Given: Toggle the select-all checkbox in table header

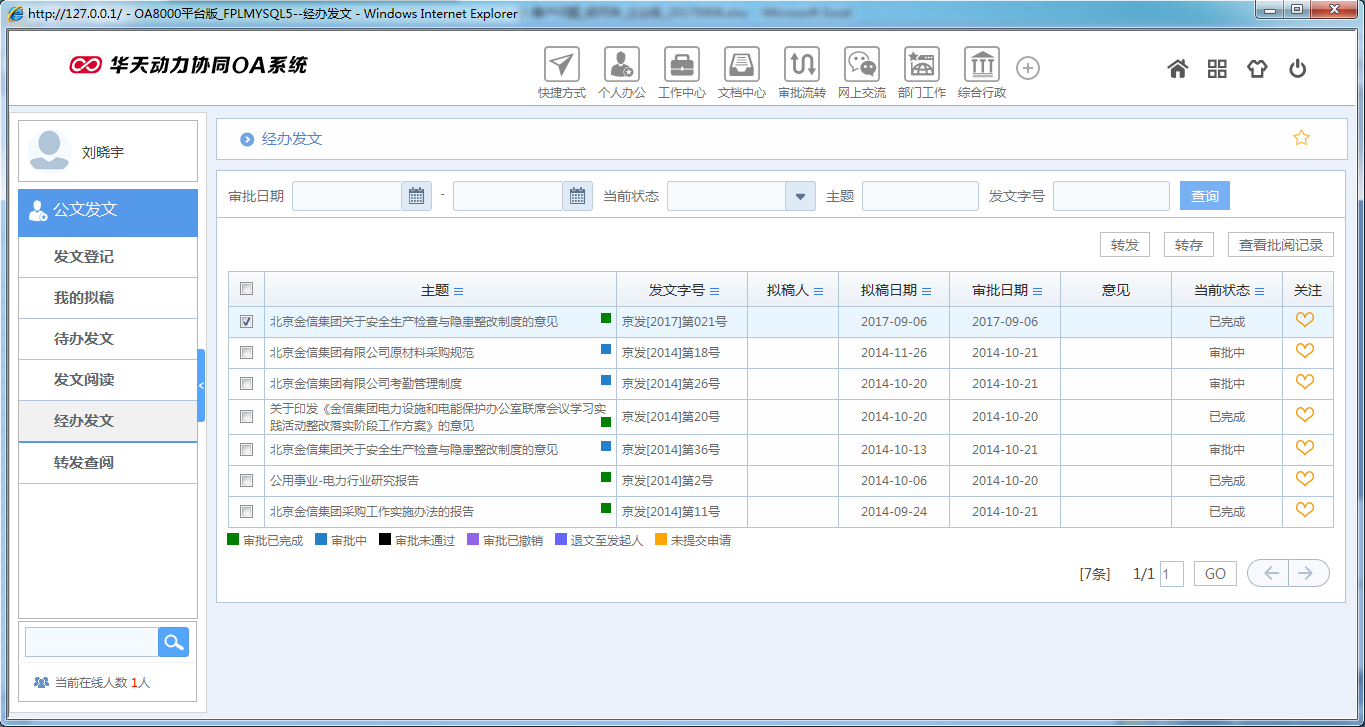Looking at the screenshot, I should (x=245, y=288).
